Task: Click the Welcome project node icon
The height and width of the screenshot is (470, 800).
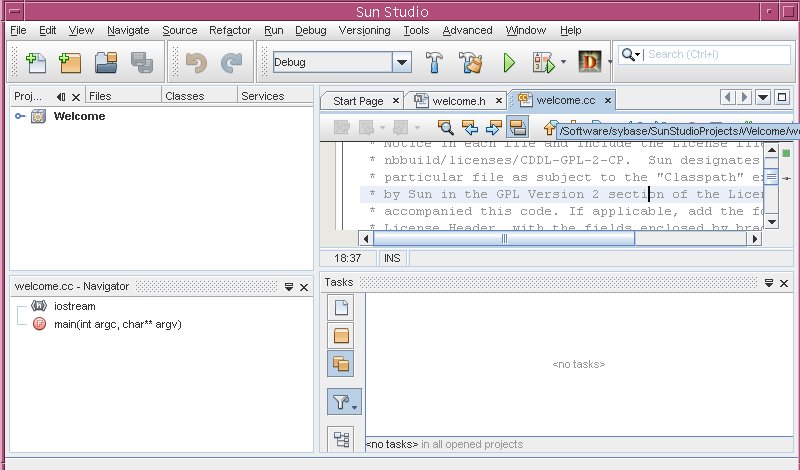Action: click(38, 116)
